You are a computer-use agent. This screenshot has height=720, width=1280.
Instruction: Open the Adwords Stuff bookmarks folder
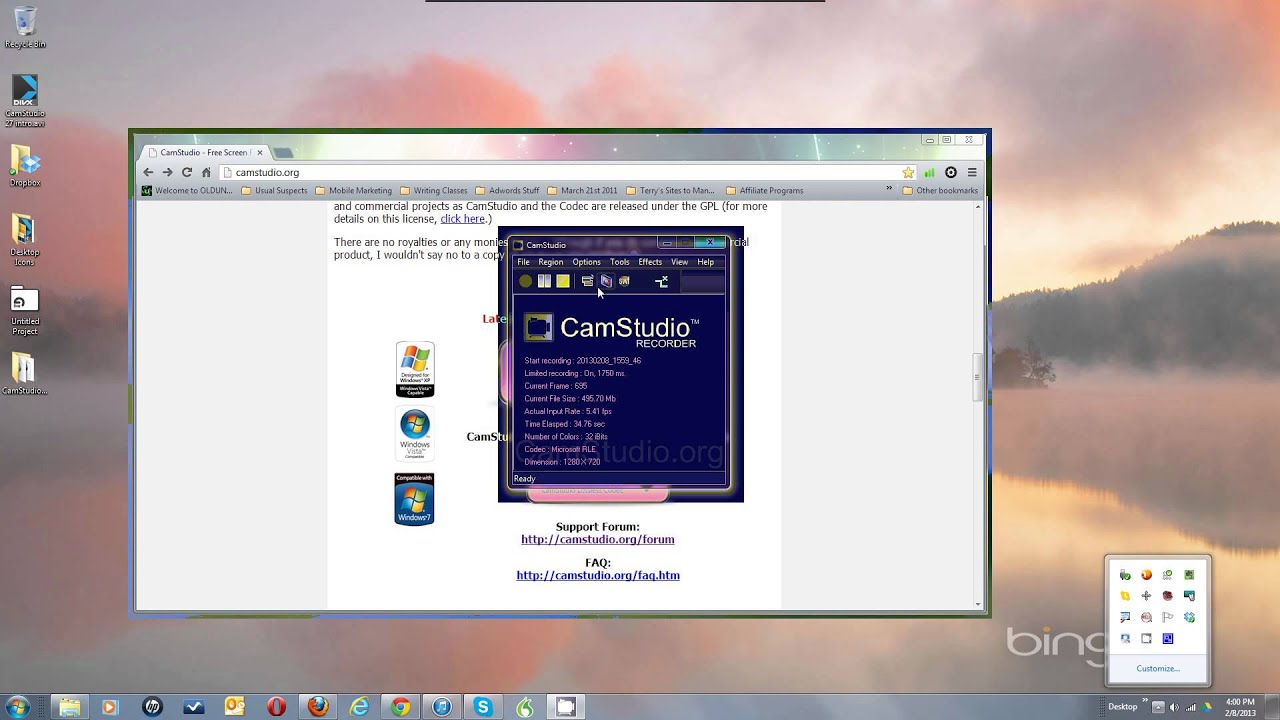click(508, 190)
